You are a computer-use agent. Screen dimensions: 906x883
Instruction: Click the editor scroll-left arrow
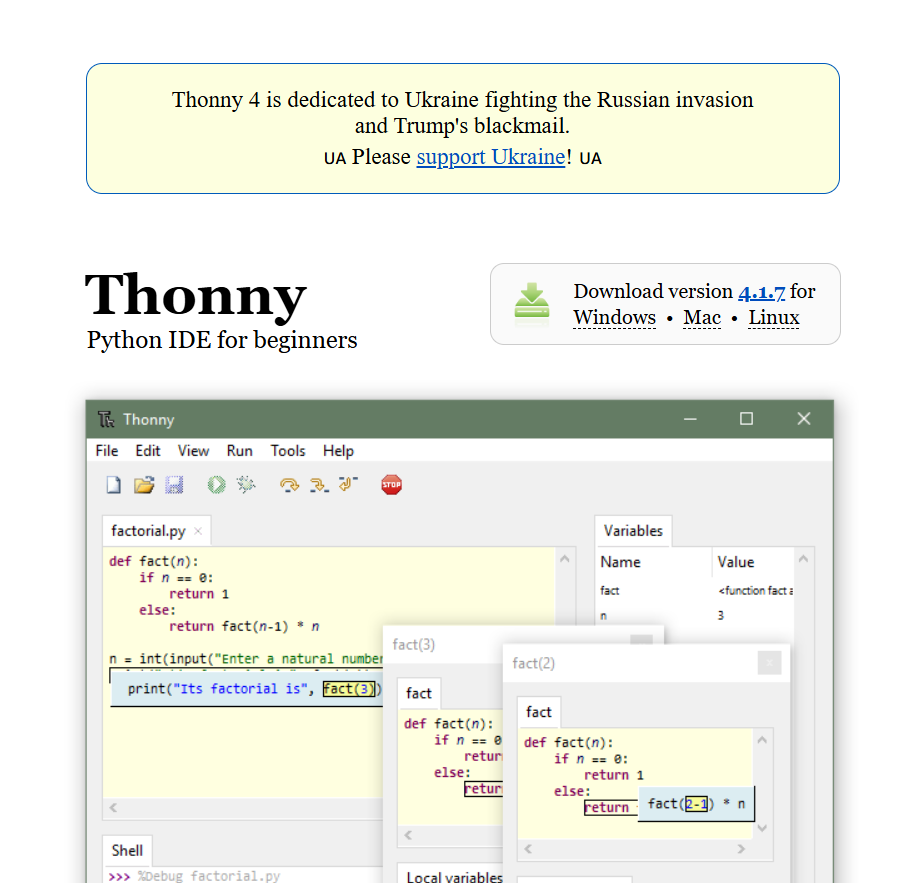click(x=113, y=808)
